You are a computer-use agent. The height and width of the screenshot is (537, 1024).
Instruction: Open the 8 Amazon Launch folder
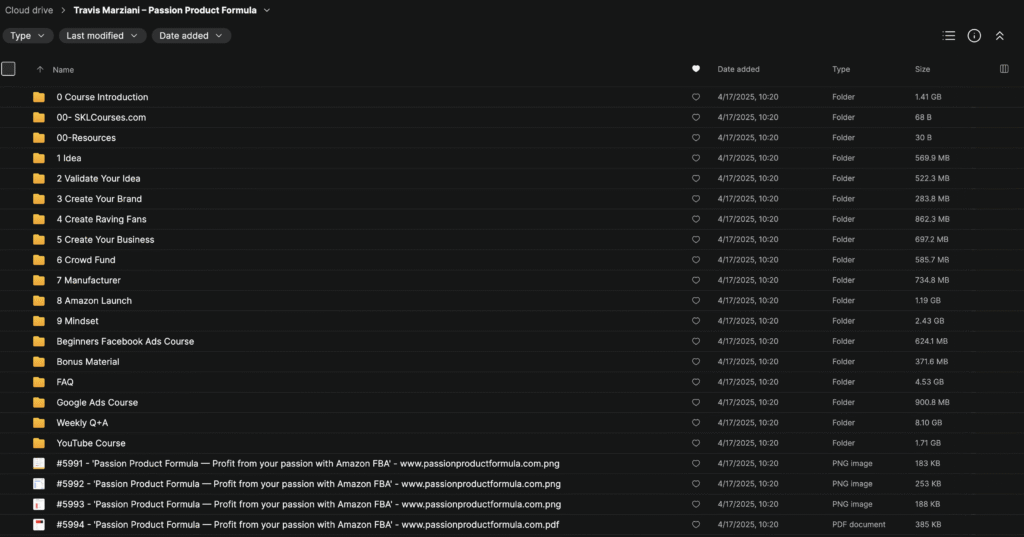coord(94,301)
